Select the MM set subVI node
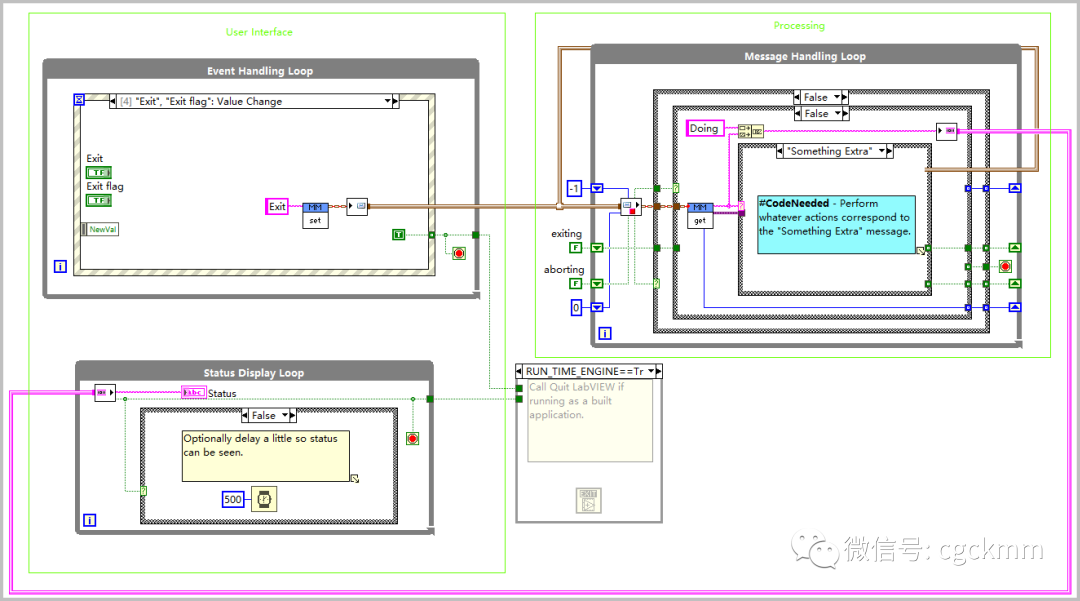 click(x=315, y=215)
